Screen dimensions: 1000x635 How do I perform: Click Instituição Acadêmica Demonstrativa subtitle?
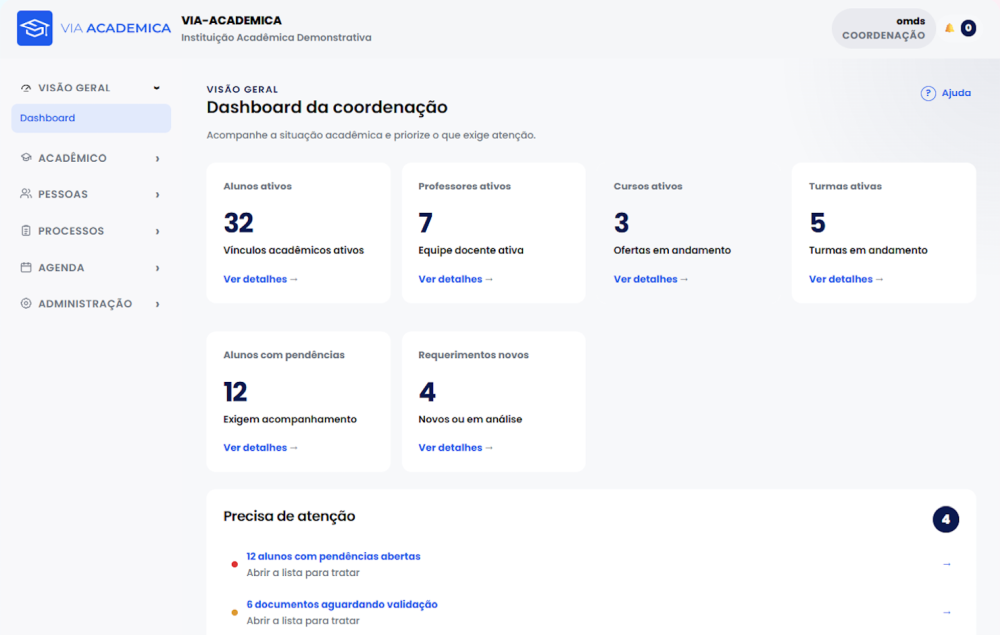[276, 38]
